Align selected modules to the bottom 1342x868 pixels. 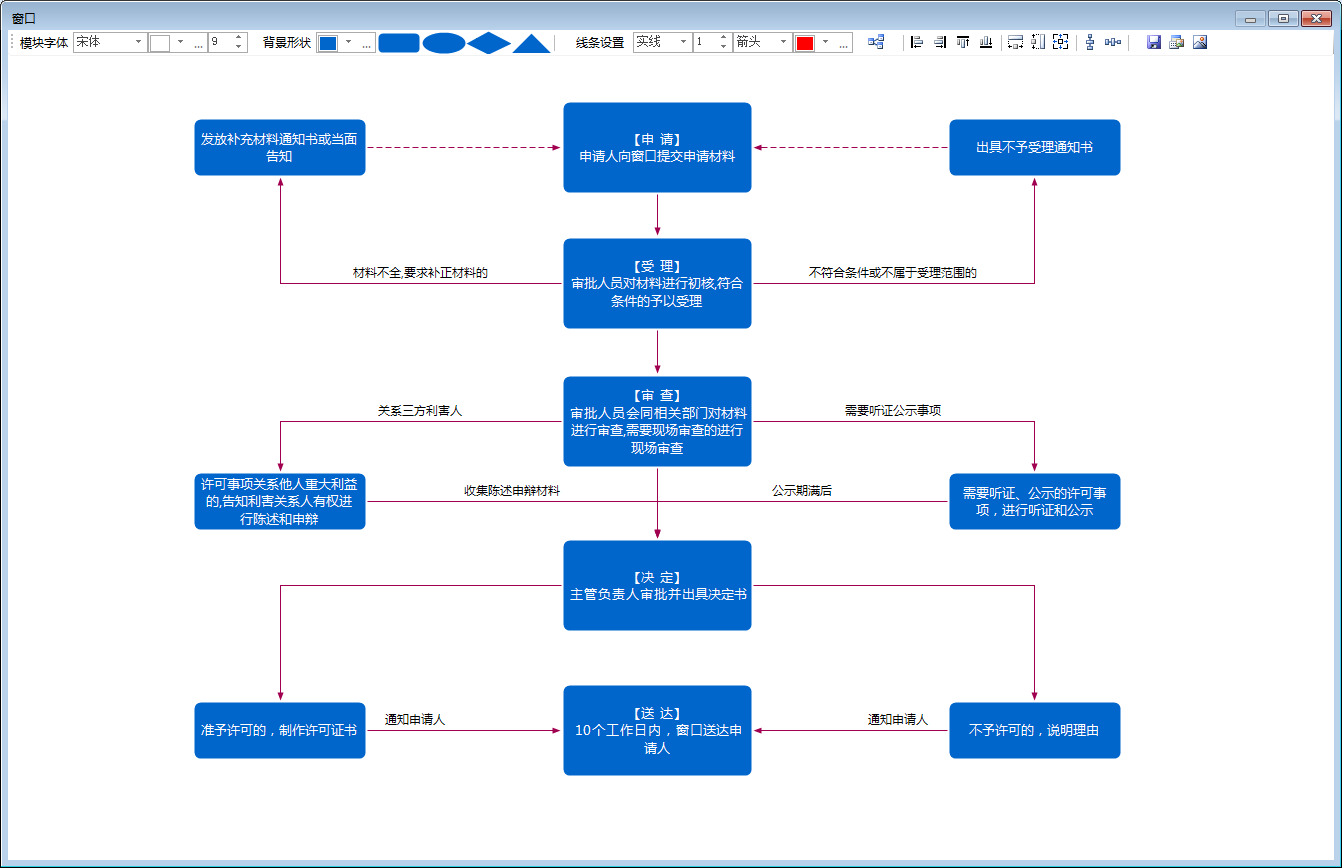986,42
